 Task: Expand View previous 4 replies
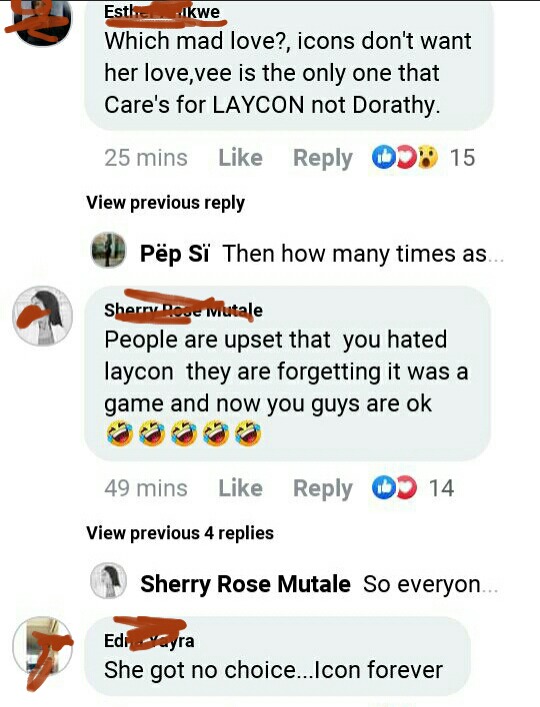[x=180, y=533]
